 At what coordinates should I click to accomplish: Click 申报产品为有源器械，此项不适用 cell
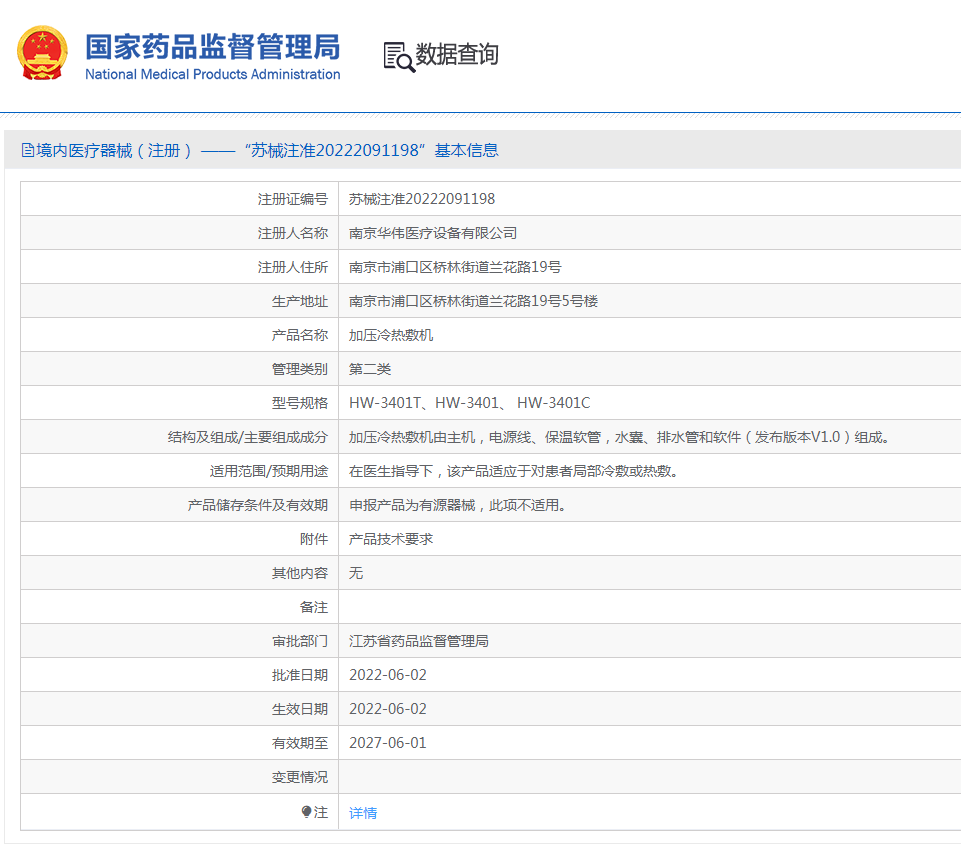(x=457, y=505)
